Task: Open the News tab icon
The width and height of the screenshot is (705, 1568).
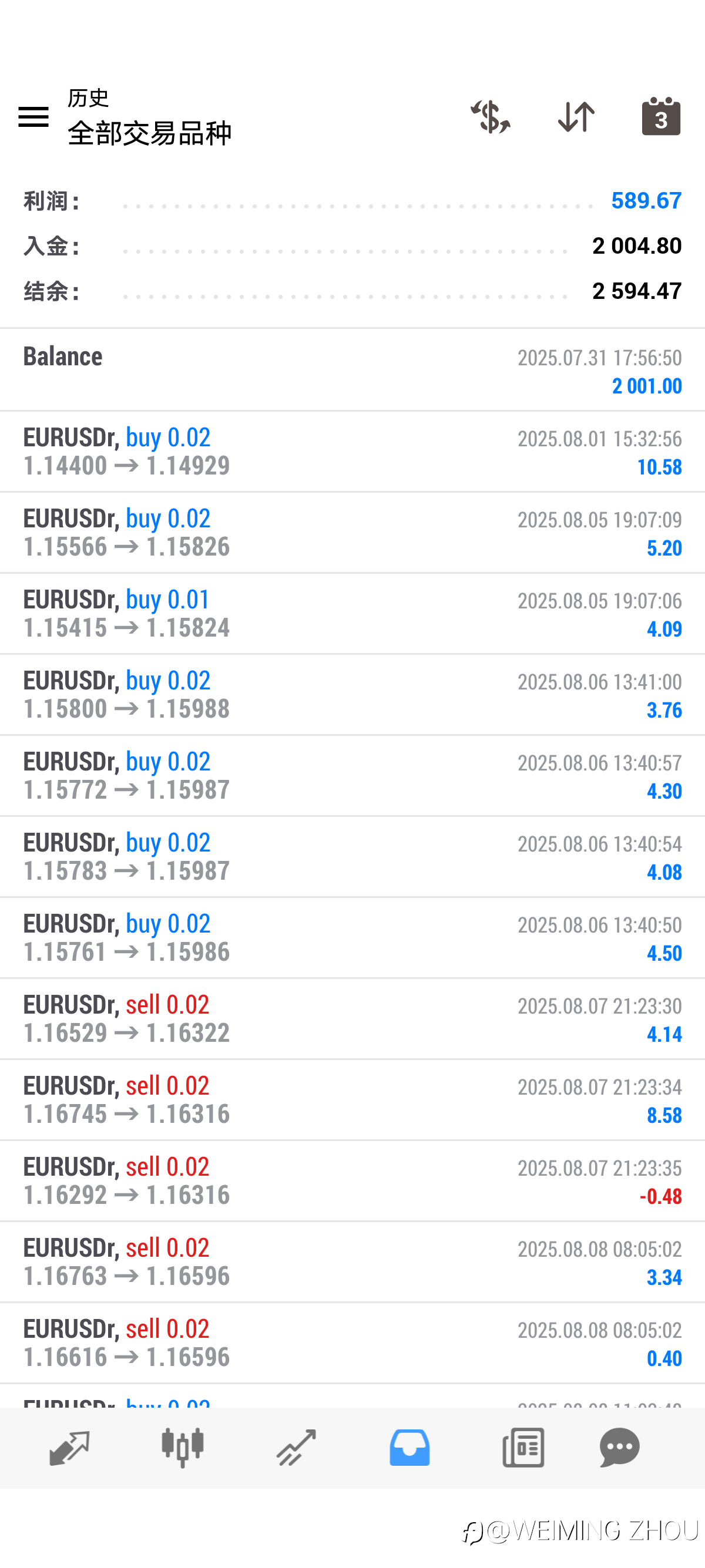Action: (523, 1448)
